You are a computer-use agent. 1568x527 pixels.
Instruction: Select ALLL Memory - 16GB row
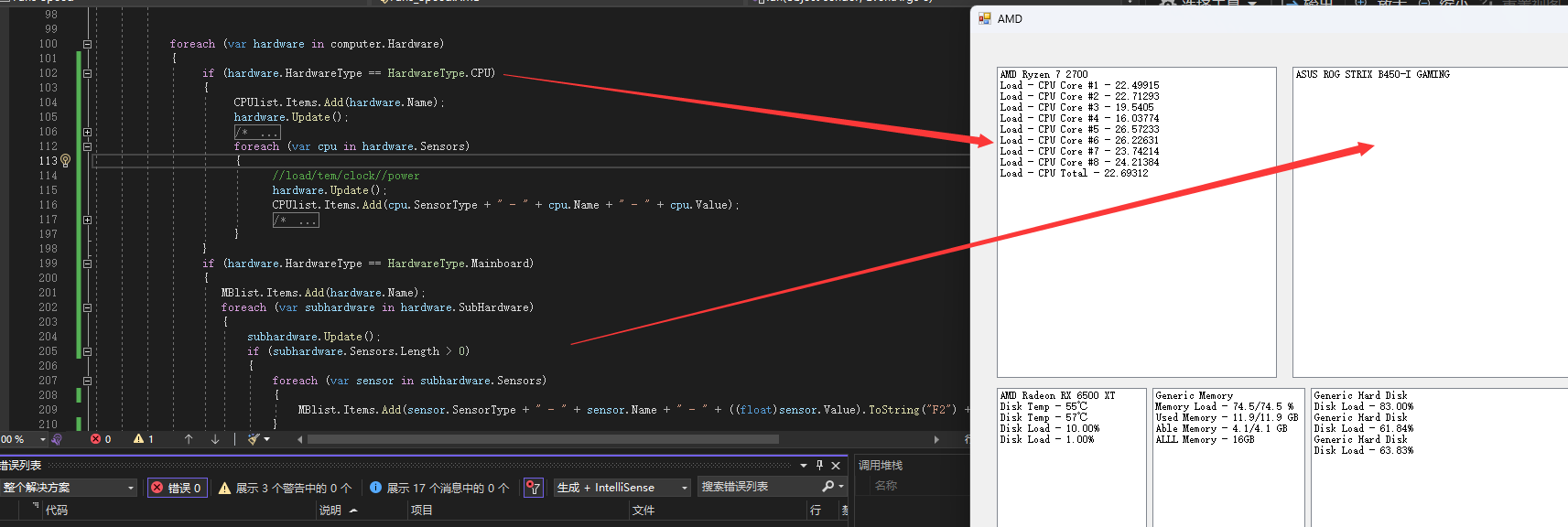tap(1206, 439)
